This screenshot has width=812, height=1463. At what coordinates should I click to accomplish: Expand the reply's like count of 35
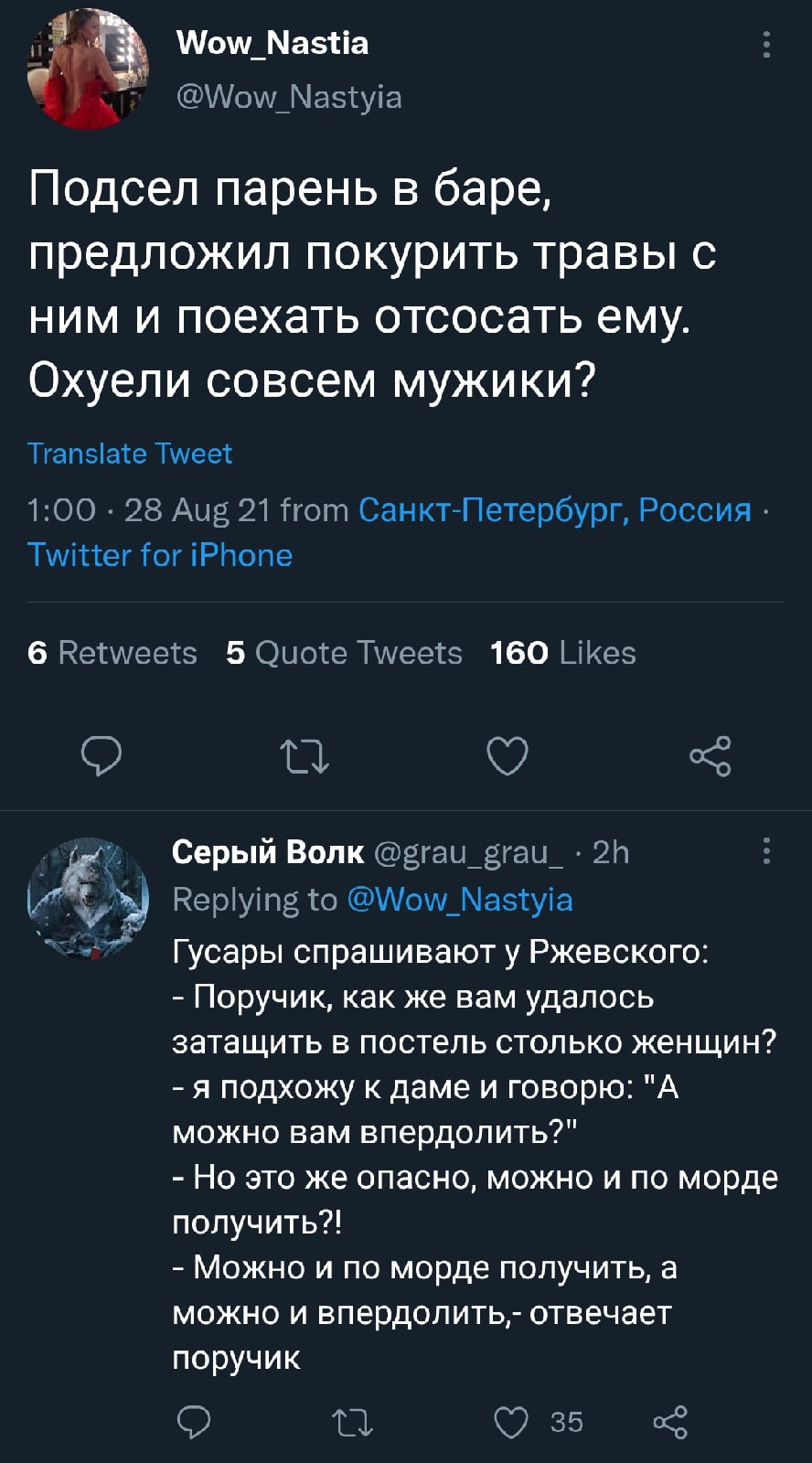coord(567,1421)
